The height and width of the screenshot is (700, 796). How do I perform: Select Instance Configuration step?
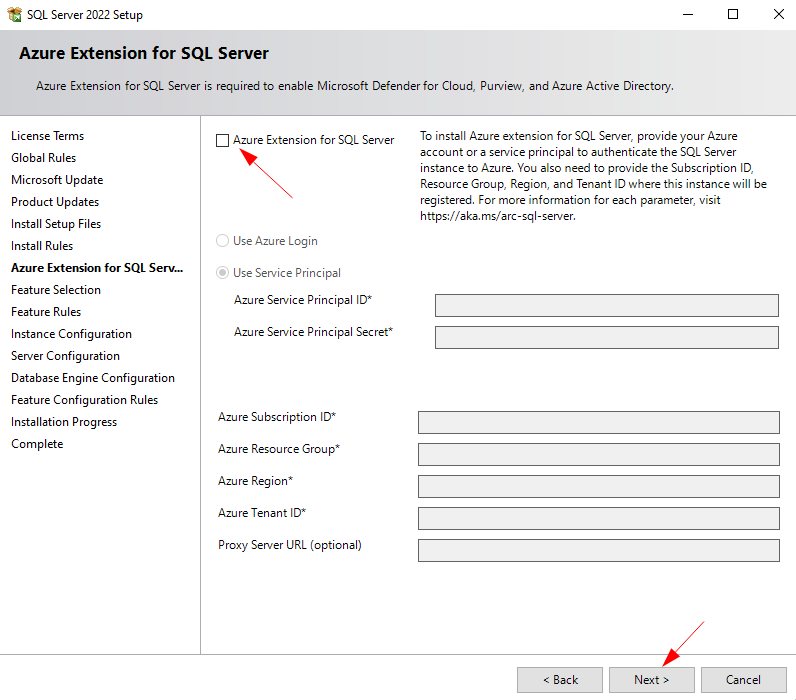coord(72,334)
